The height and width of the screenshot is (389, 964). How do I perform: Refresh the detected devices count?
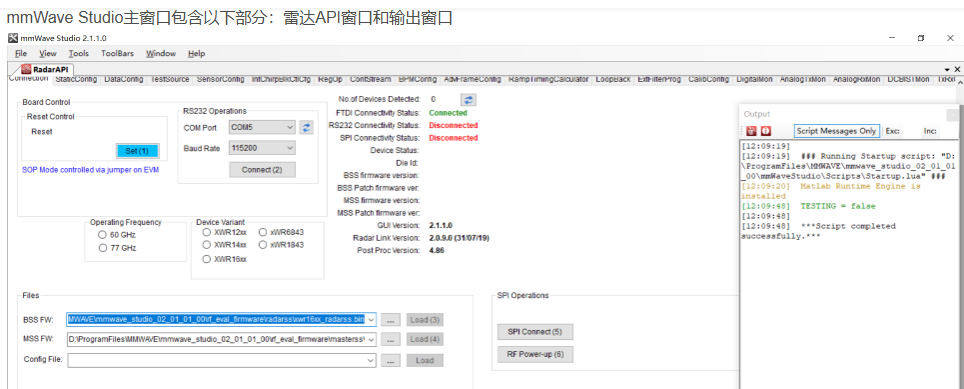pos(468,99)
